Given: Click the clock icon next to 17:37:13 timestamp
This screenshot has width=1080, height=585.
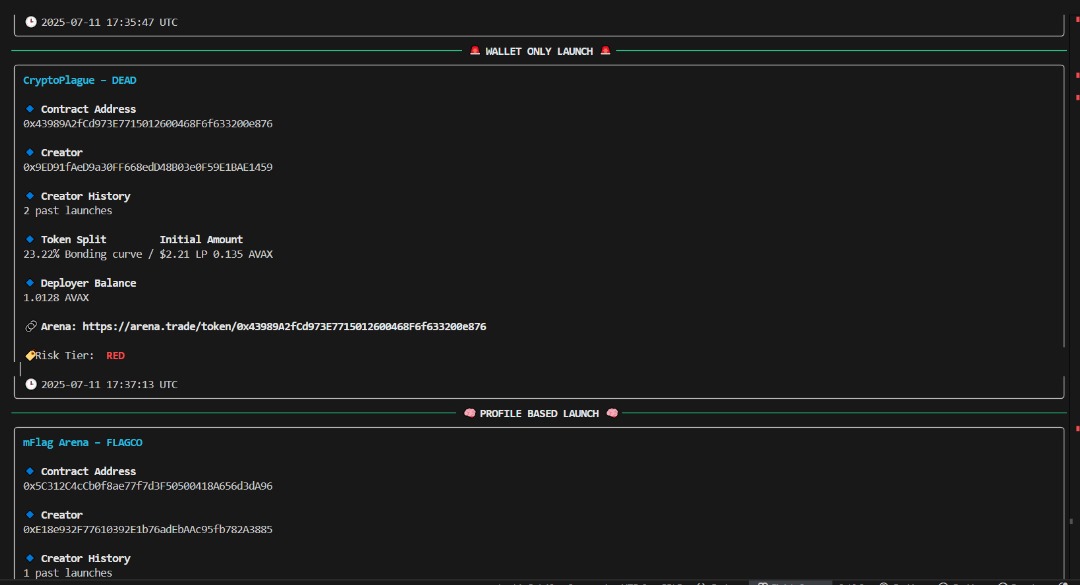Looking at the screenshot, I should (30, 385).
